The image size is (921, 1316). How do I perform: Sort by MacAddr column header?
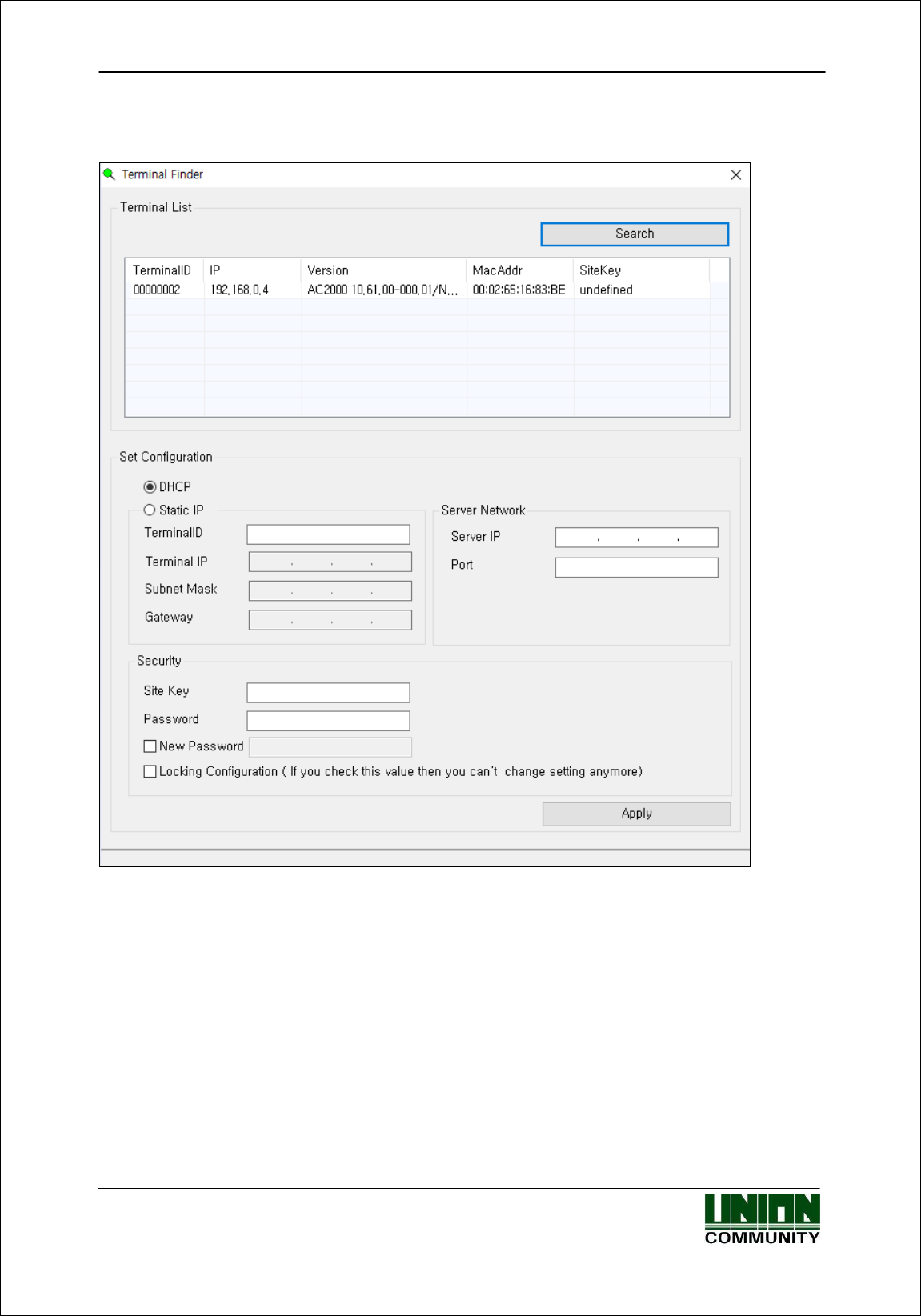click(x=520, y=270)
